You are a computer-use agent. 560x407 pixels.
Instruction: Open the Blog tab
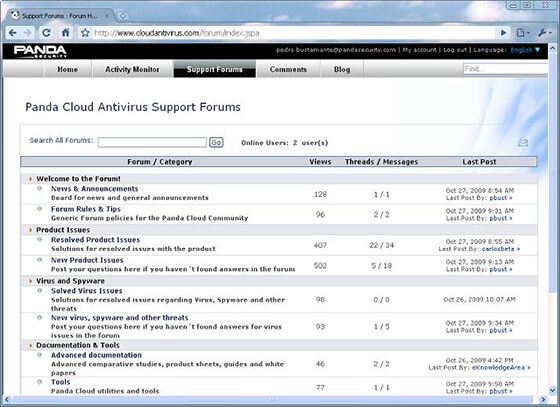(342, 69)
